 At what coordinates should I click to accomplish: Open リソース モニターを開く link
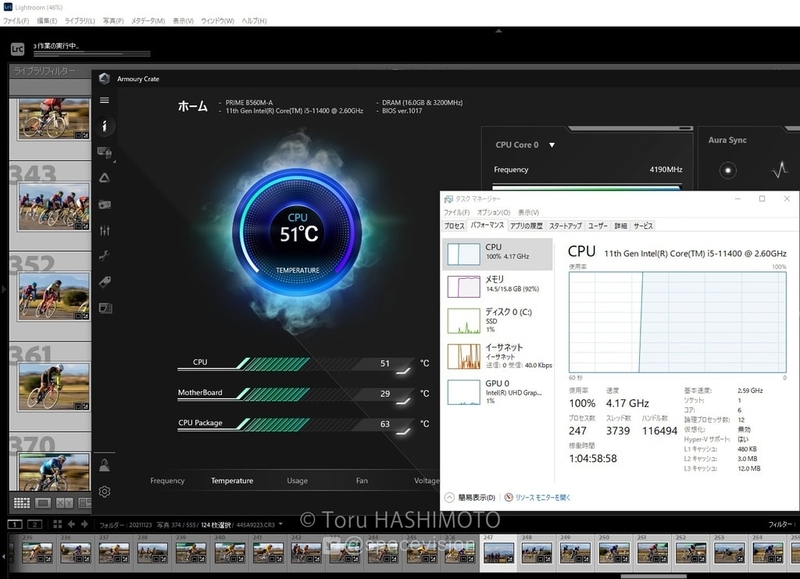tap(543, 497)
